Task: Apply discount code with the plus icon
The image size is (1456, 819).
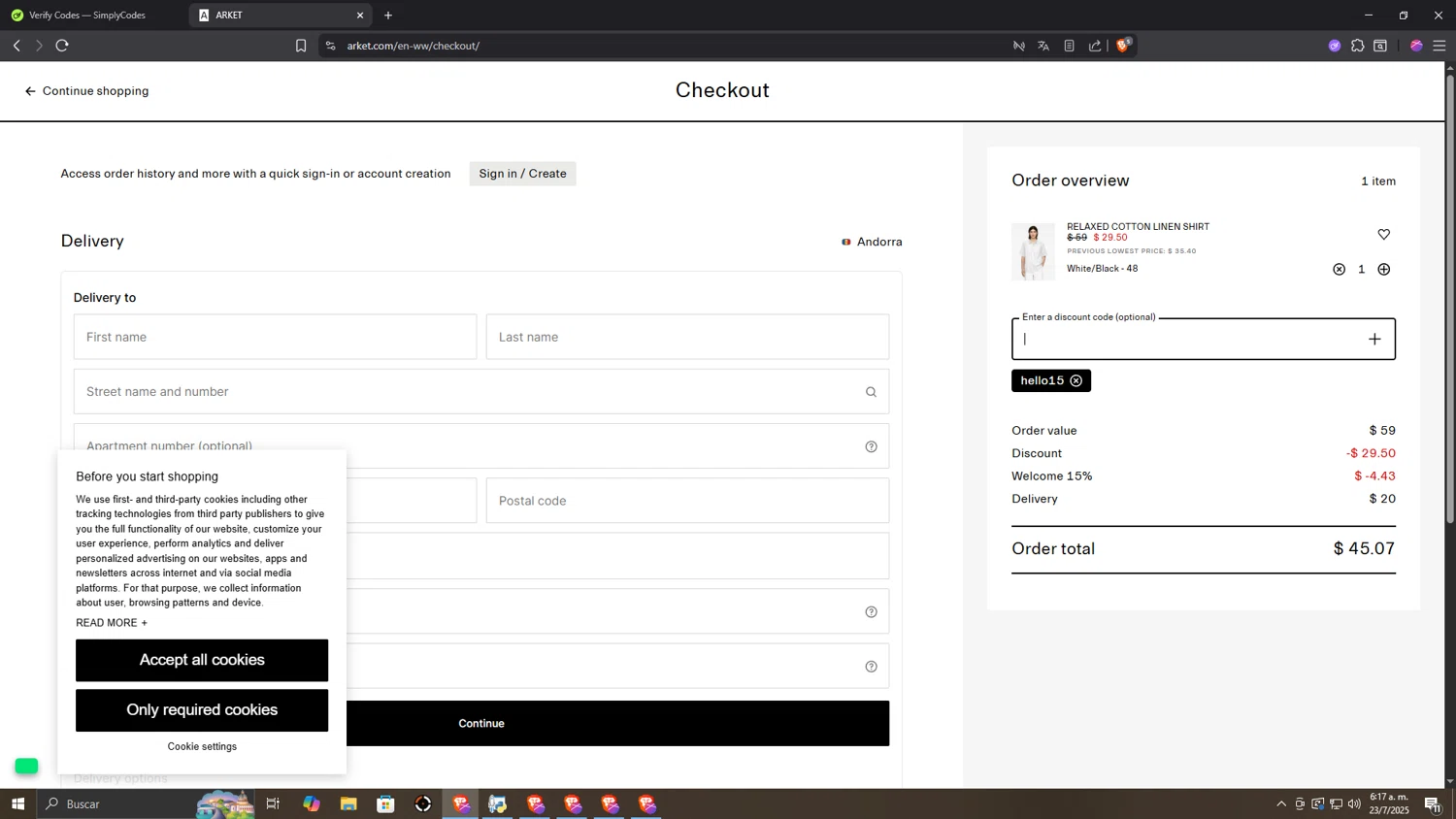Action: 1374,339
